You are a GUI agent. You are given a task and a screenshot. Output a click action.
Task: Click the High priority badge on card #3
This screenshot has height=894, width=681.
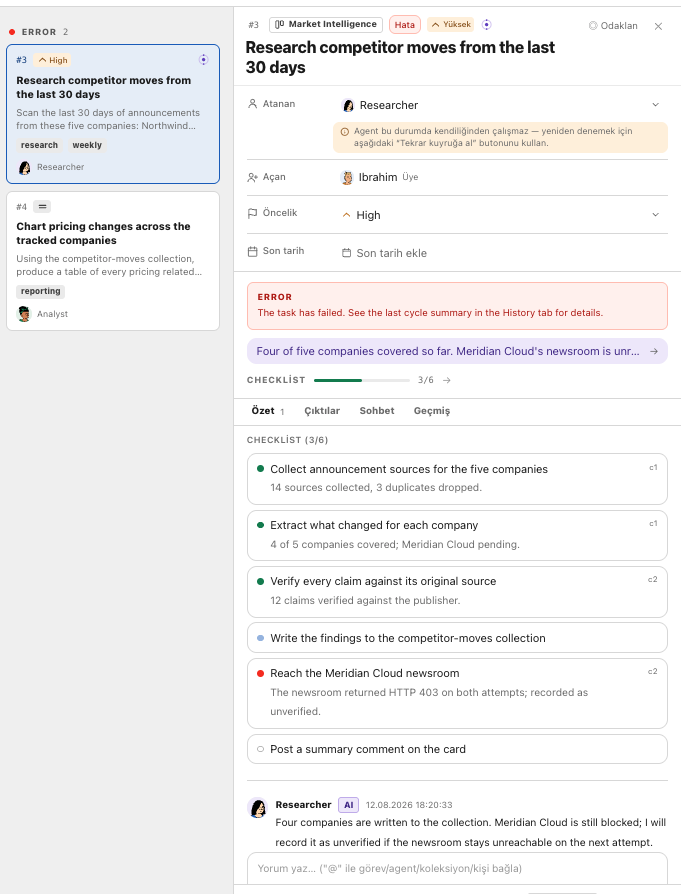pos(52,60)
